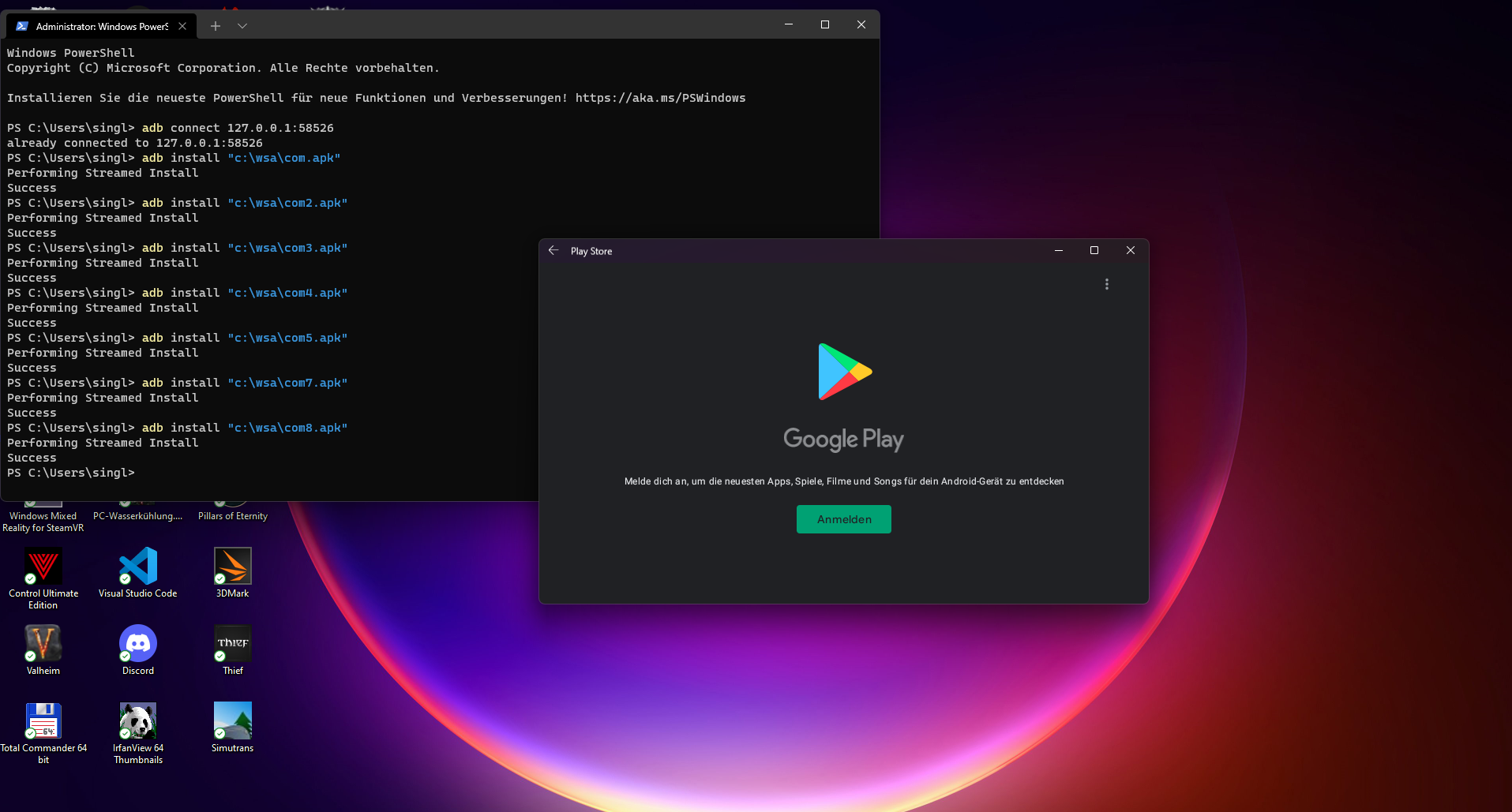
Task: Click the "c:\wsa\com4.apk" path text
Action: (x=287, y=293)
